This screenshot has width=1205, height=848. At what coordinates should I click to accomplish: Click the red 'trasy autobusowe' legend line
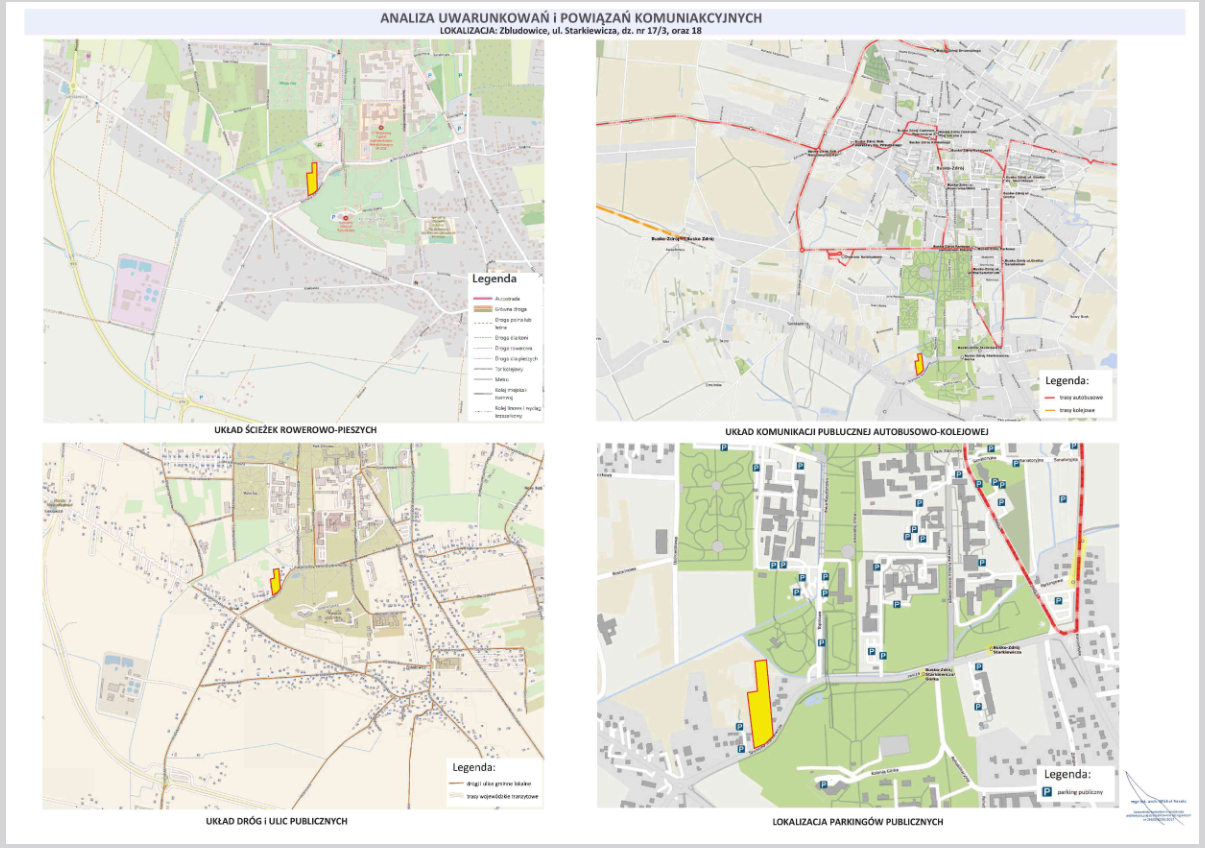click(1049, 397)
